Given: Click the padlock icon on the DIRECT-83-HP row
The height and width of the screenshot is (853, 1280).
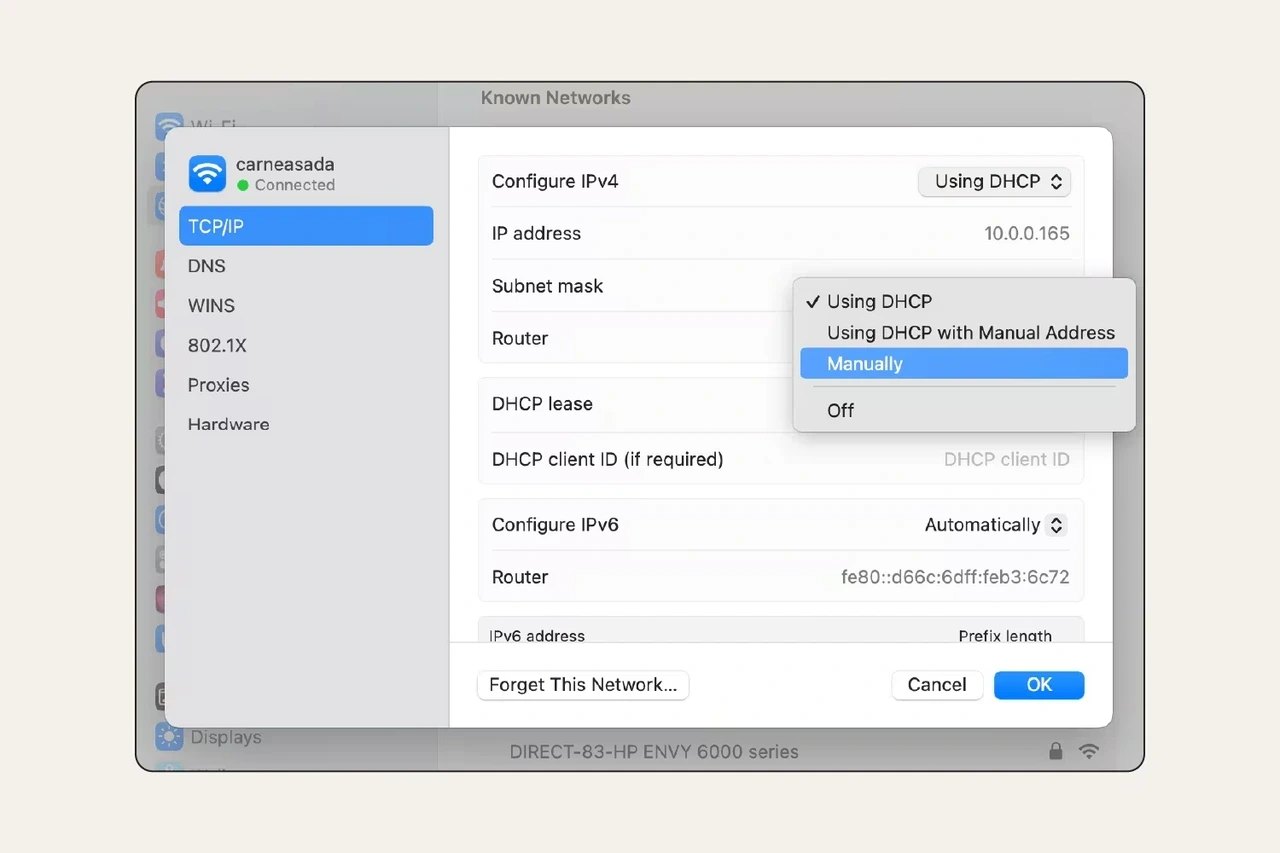Looking at the screenshot, I should click(x=1055, y=751).
